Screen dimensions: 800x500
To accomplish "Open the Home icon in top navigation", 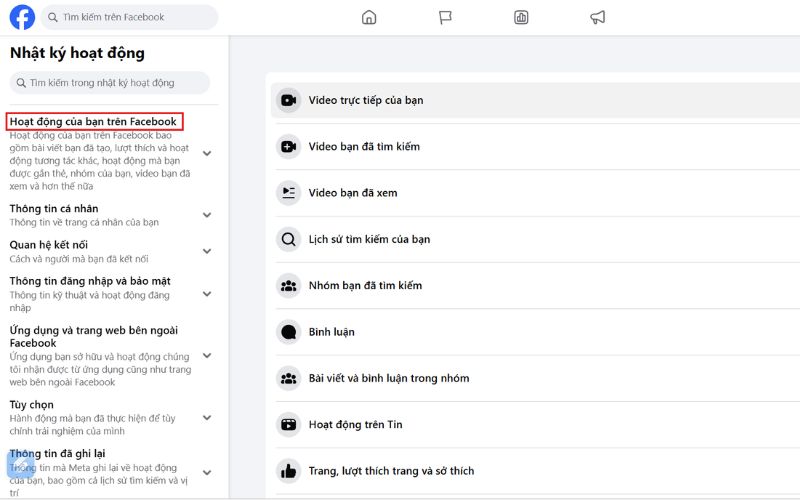I will [369, 17].
